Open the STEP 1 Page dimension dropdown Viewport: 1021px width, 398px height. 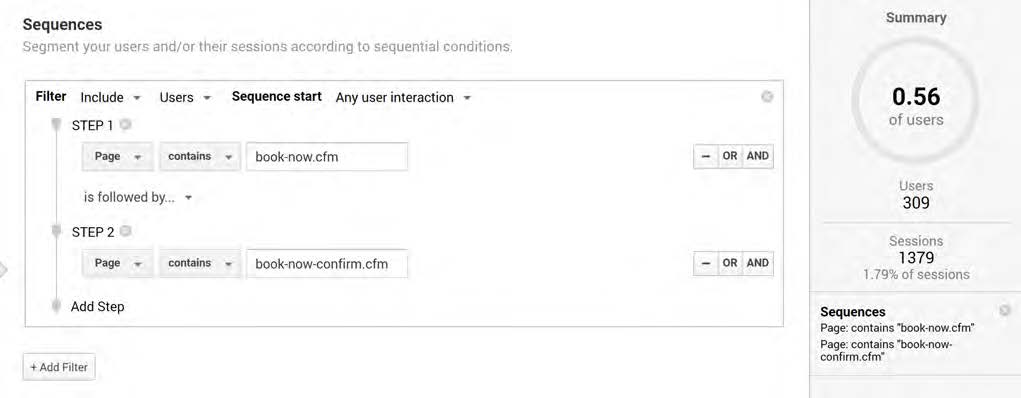[118, 157]
